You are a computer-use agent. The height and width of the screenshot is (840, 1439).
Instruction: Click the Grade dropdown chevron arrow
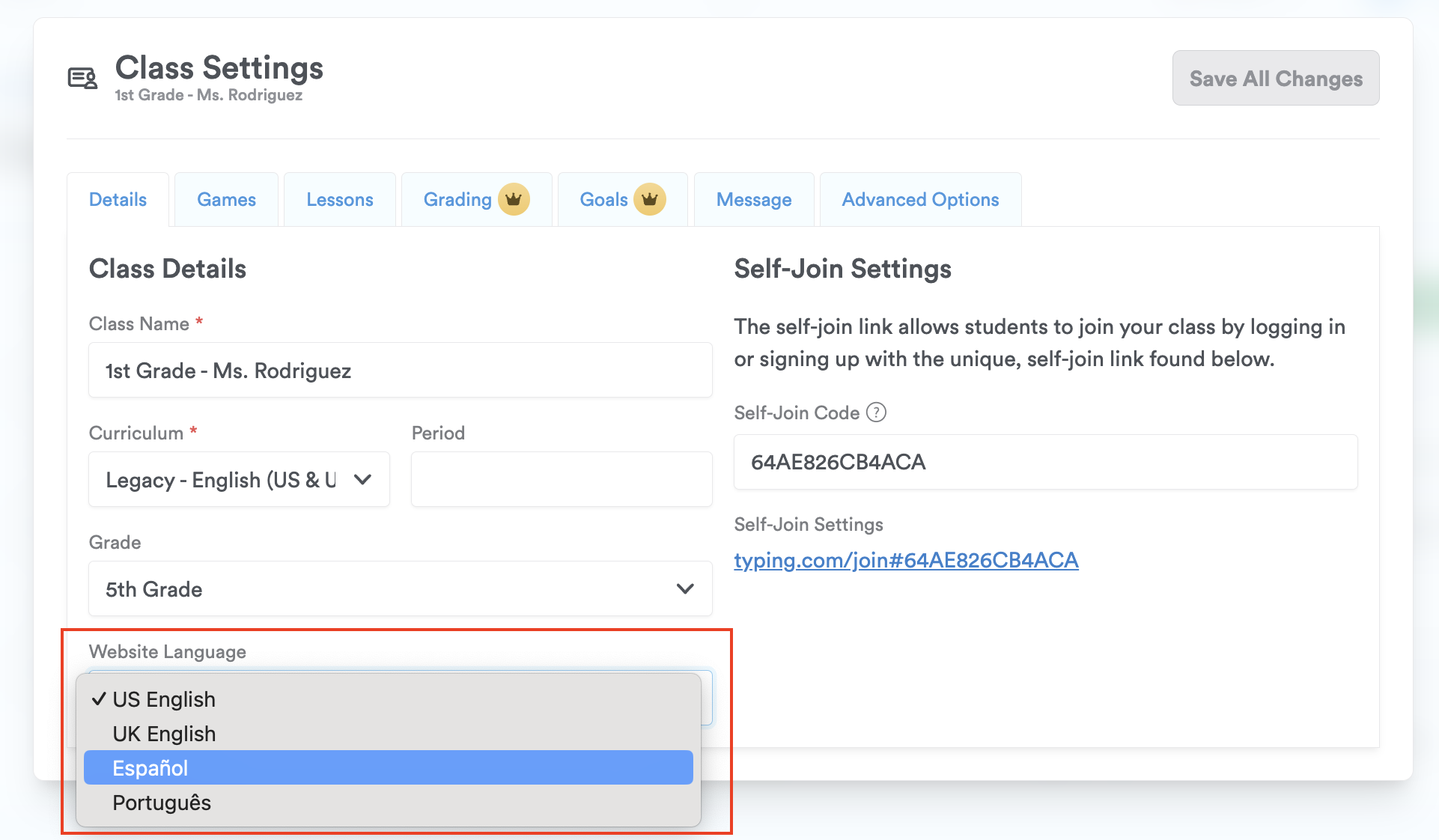(685, 589)
